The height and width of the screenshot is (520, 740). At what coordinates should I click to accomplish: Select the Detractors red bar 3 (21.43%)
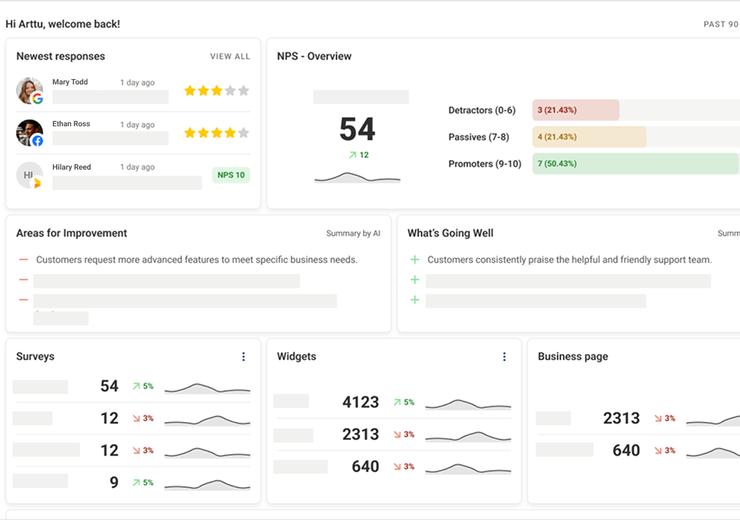coord(575,110)
